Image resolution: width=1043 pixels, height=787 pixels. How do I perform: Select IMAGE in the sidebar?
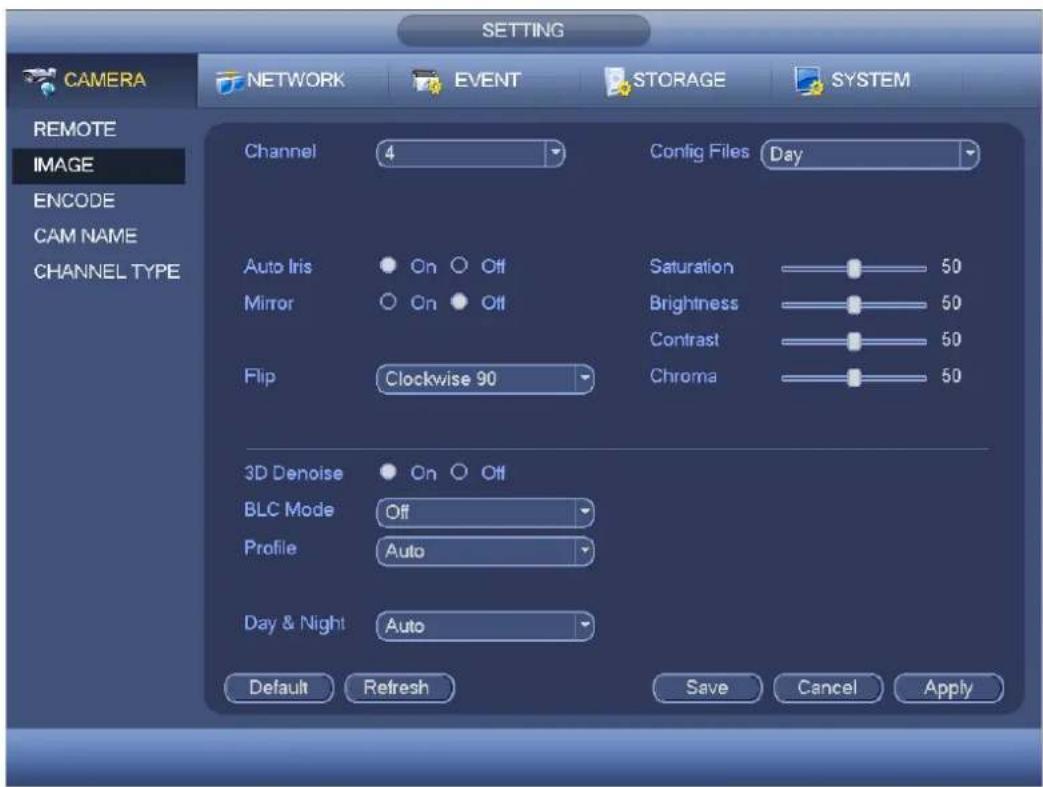coord(98,165)
